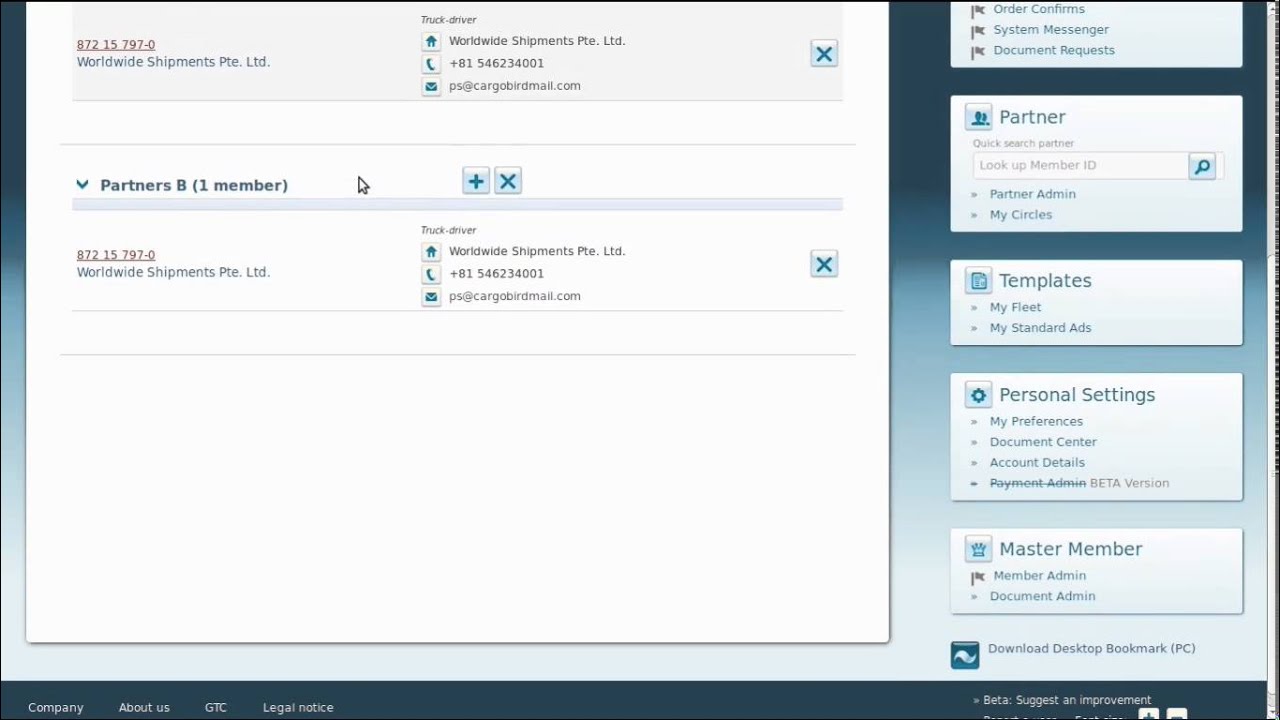Open My Preferences
The image size is (1280, 720).
[1036, 422]
